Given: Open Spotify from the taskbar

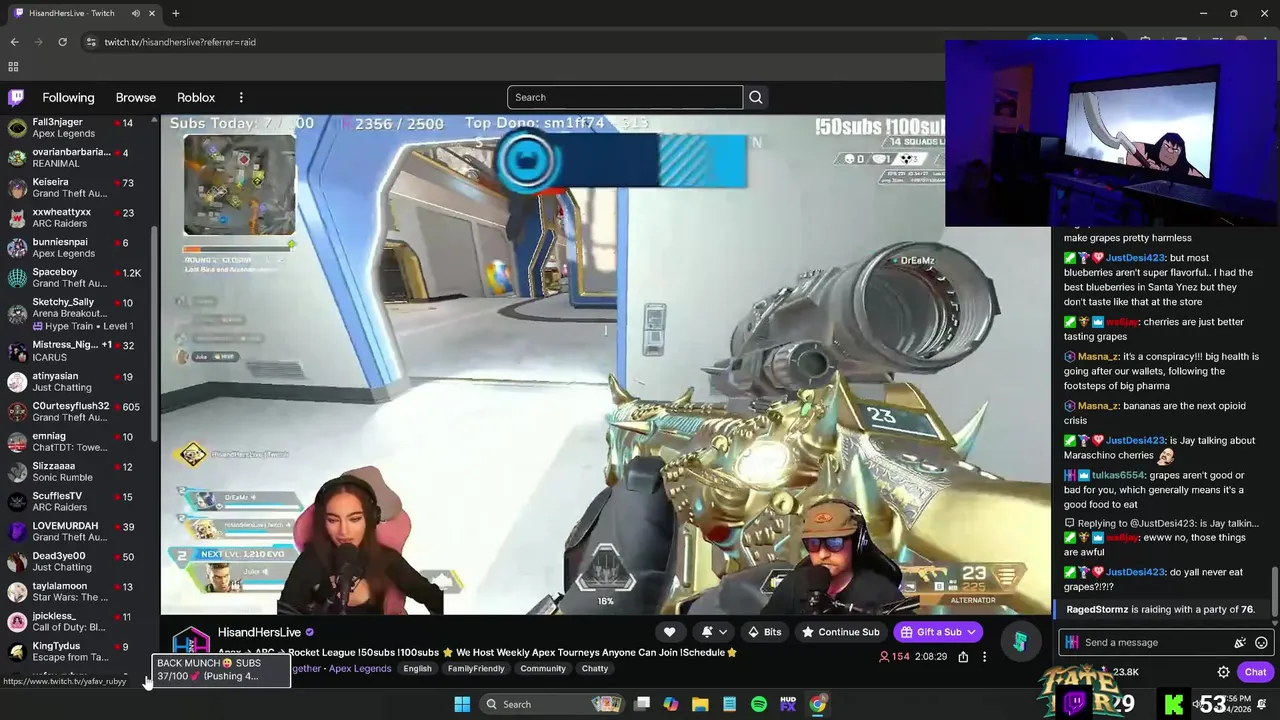Looking at the screenshot, I should tap(759, 704).
